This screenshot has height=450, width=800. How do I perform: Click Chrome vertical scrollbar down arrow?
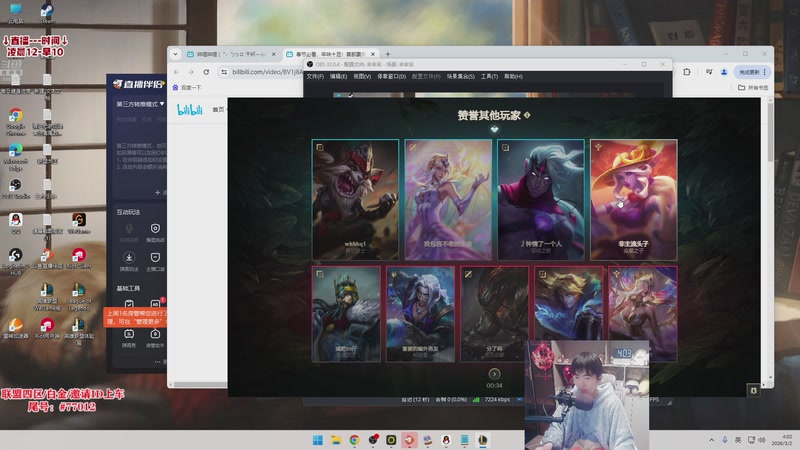click(770, 378)
